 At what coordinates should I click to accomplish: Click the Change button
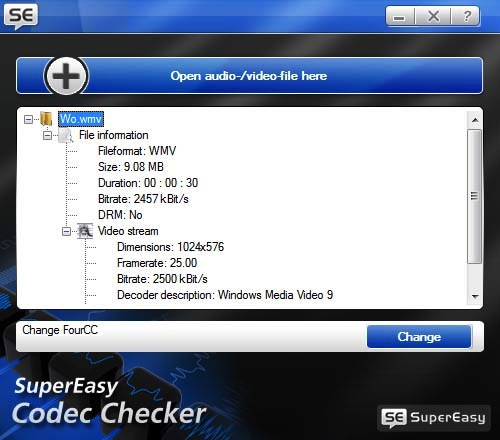pyautogui.click(x=419, y=337)
